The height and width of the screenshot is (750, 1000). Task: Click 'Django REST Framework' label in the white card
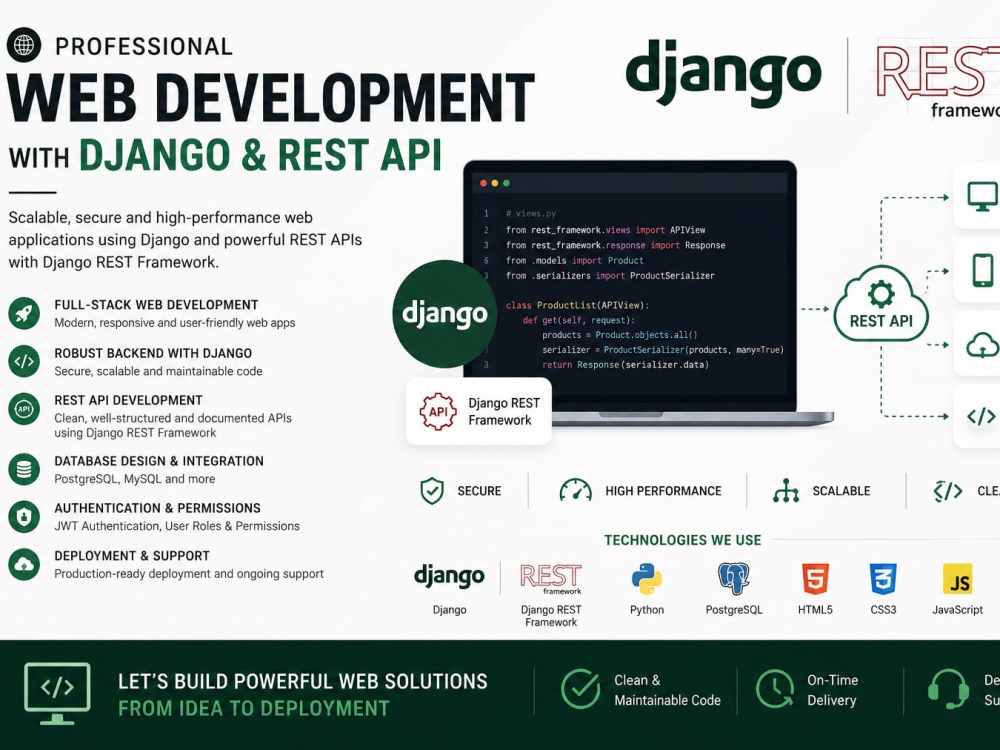[504, 411]
